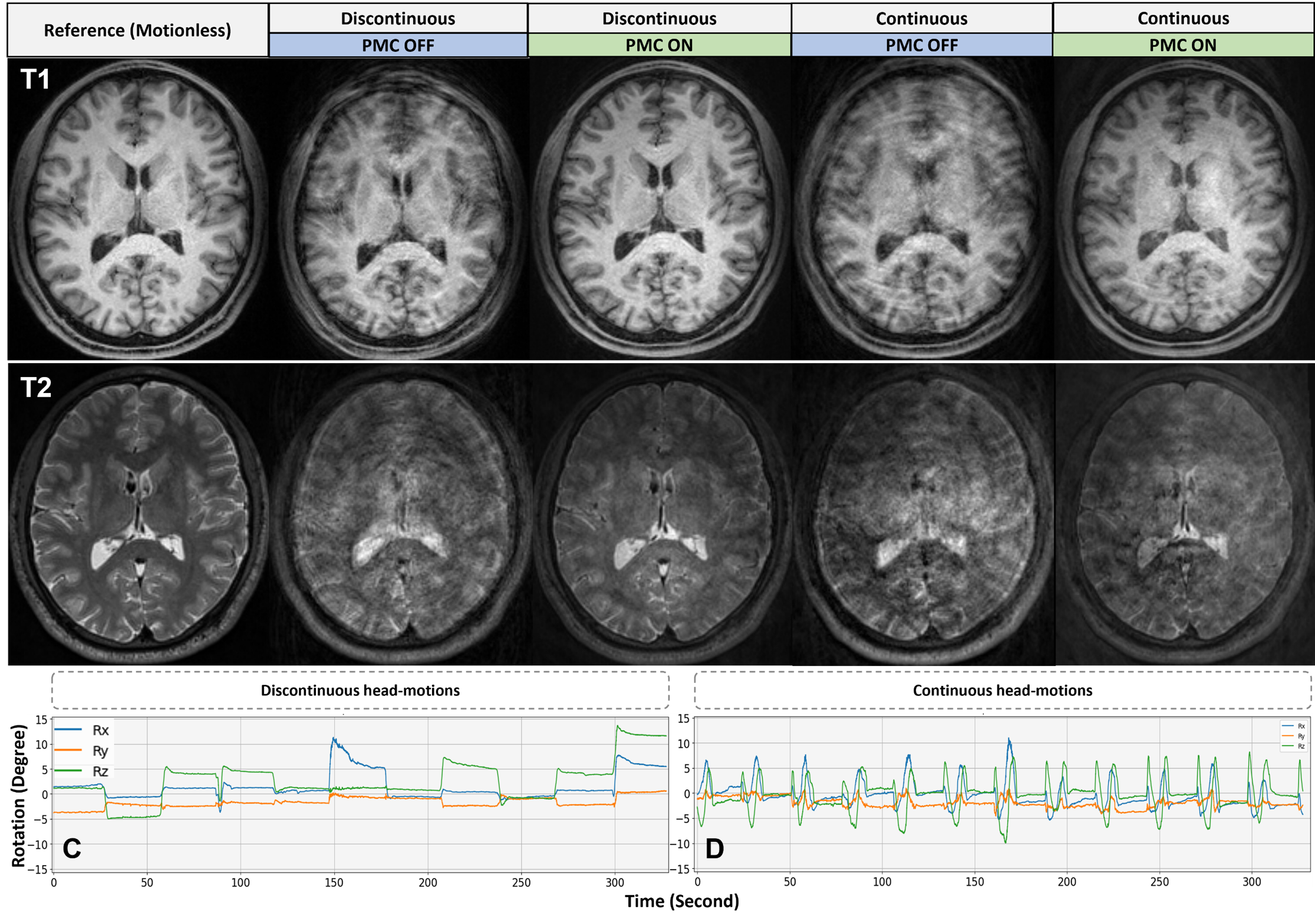Click the Rotation (Degree) vertical axis label
Image resolution: width=1315 pixels, height=924 pixels.
click(x=19, y=796)
